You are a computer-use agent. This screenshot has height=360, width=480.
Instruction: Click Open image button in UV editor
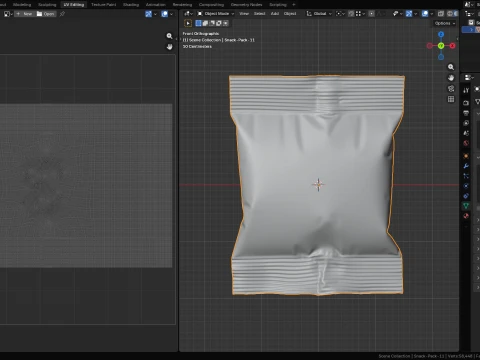45,14
